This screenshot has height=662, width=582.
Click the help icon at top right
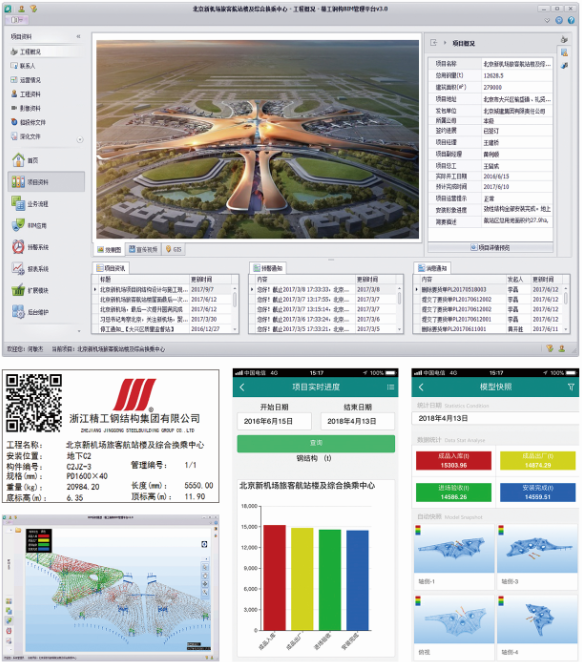pyautogui.click(x=571, y=20)
